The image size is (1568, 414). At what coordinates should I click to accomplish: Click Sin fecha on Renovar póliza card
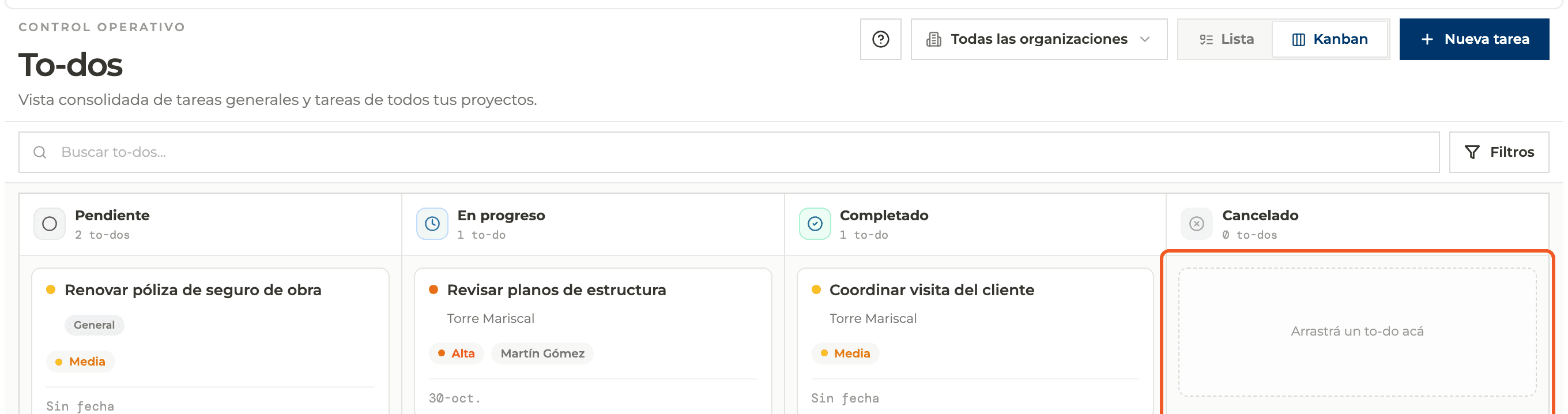coord(80,406)
